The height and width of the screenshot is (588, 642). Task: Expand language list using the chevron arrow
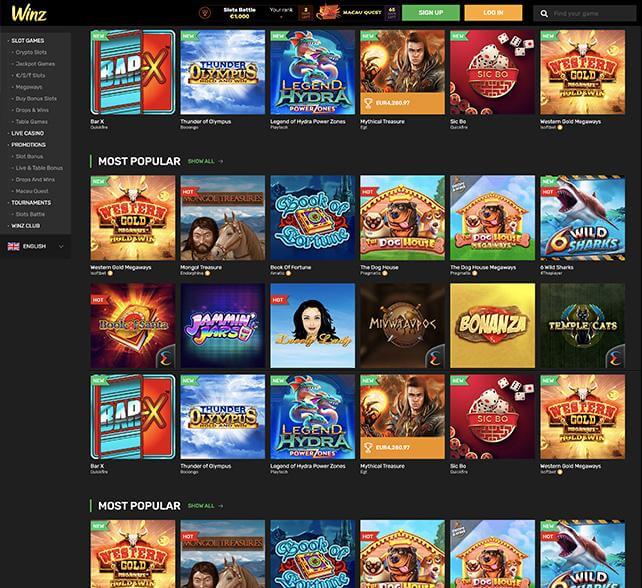coord(61,247)
